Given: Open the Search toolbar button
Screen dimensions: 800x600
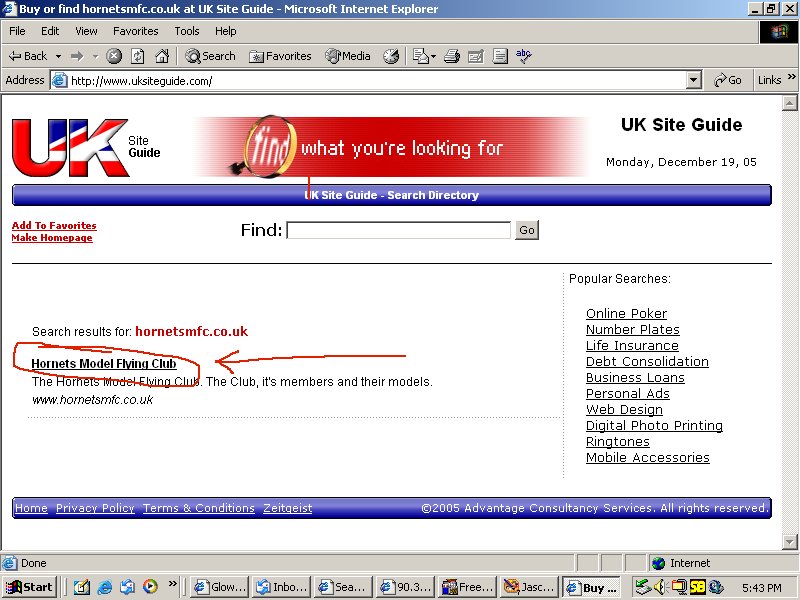Looking at the screenshot, I should click(210, 56).
